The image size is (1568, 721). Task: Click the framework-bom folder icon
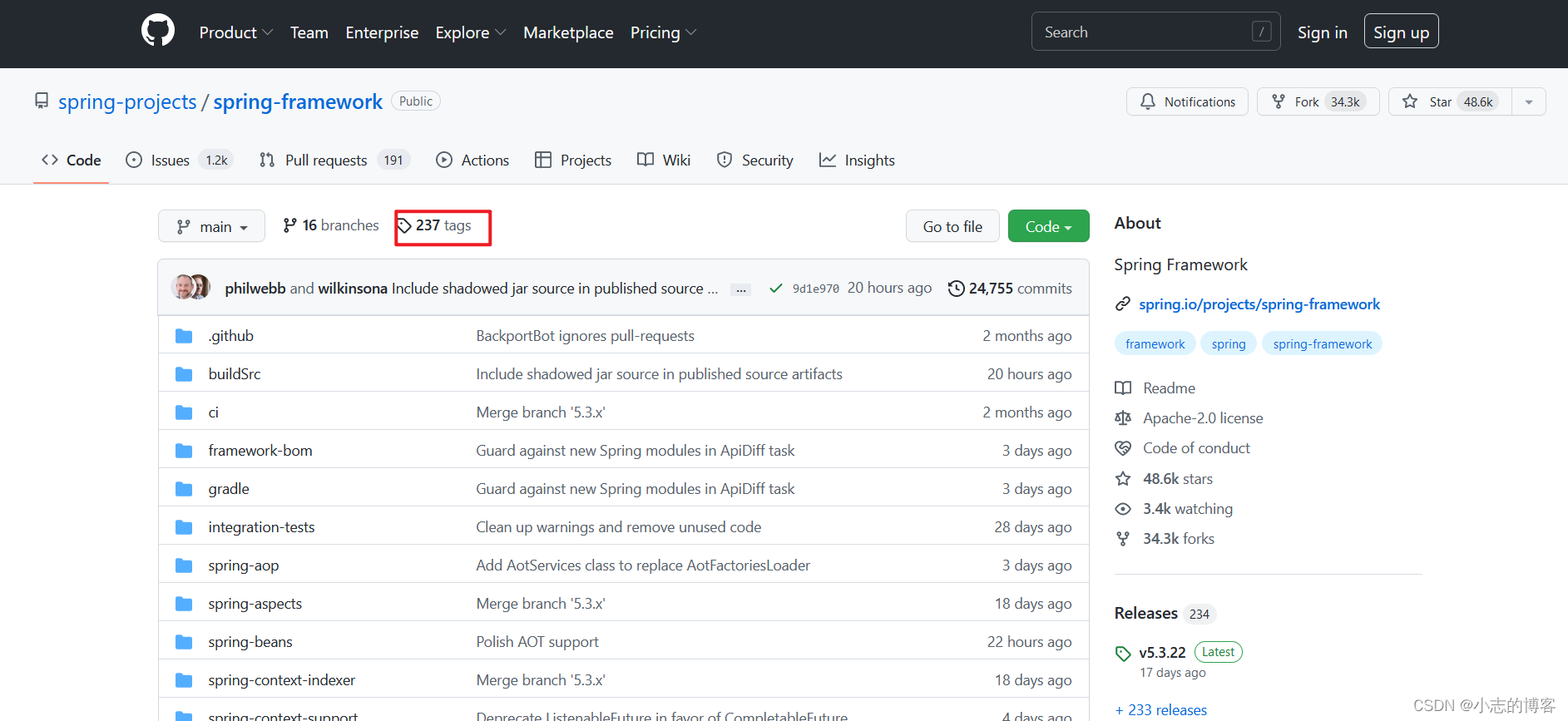pyautogui.click(x=184, y=451)
